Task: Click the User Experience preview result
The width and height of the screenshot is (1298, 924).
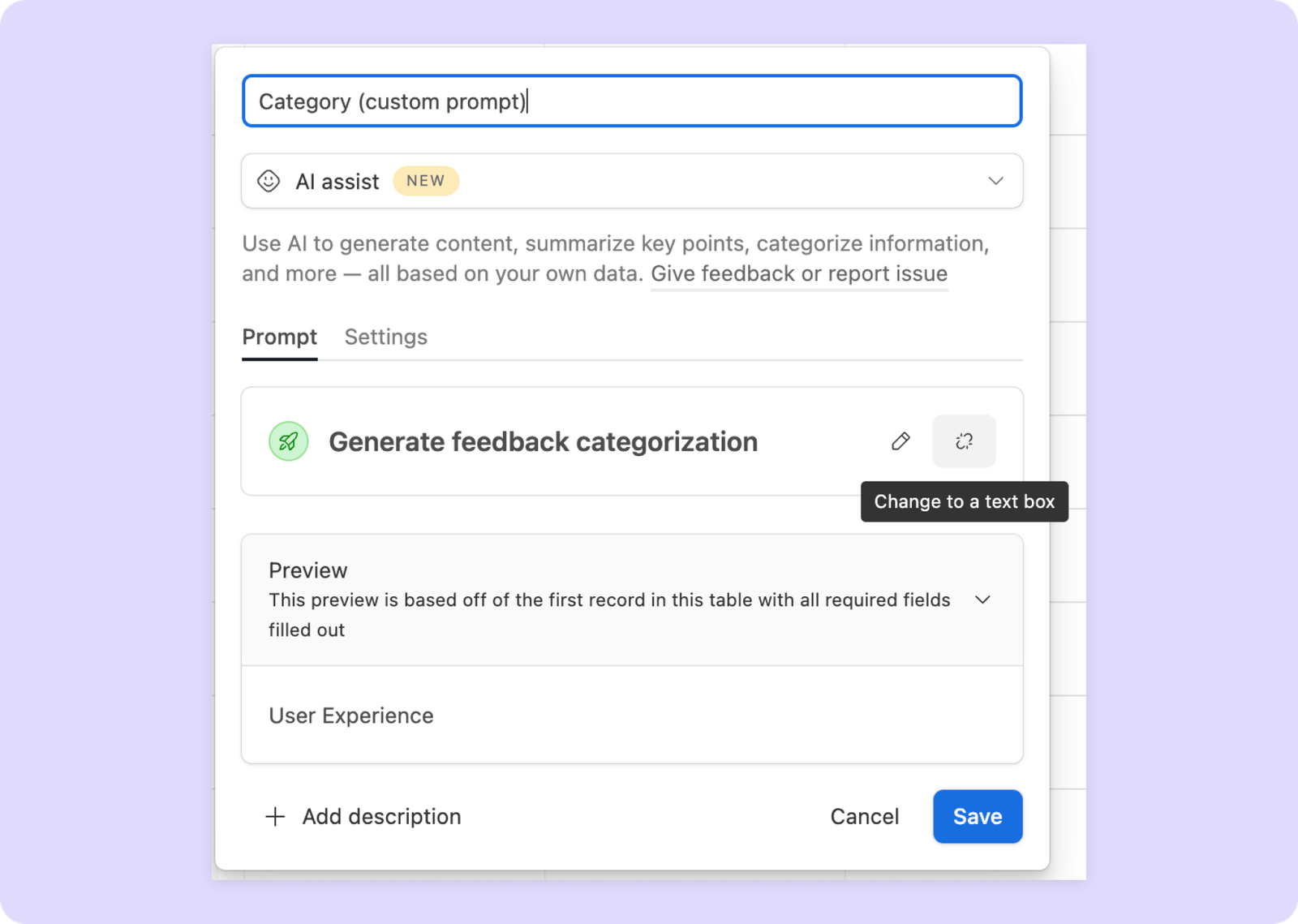Action: [x=351, y=716]
